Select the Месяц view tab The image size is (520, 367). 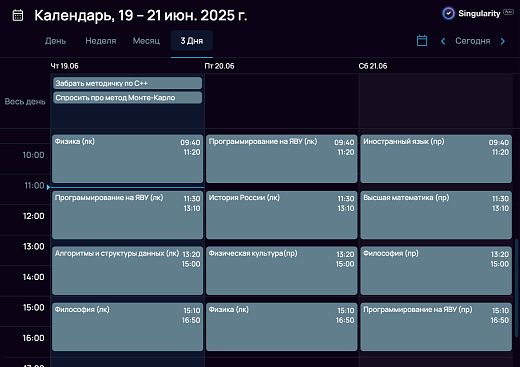pos(146,41)
